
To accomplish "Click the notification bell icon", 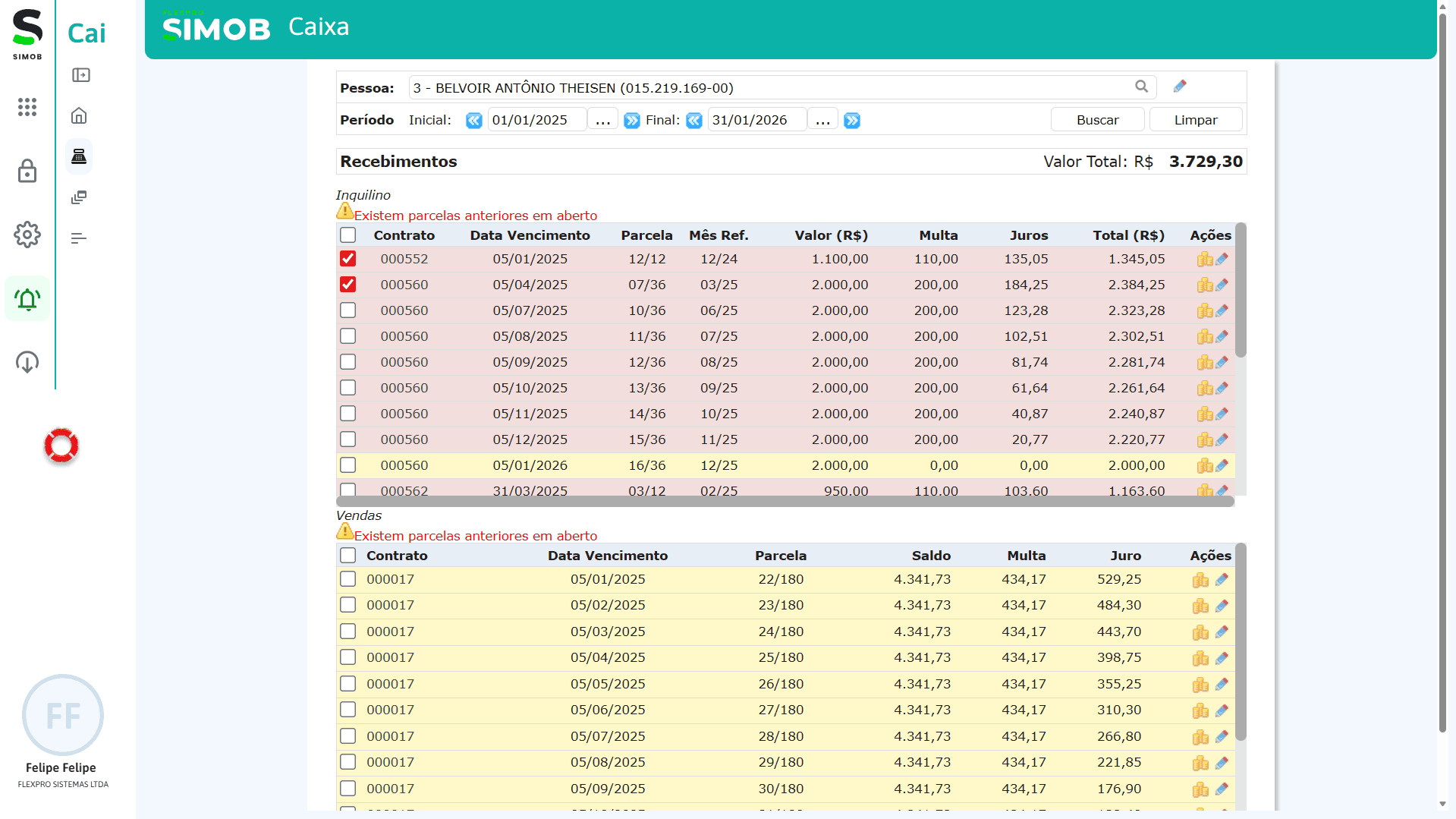I will (x=27, y=299).
